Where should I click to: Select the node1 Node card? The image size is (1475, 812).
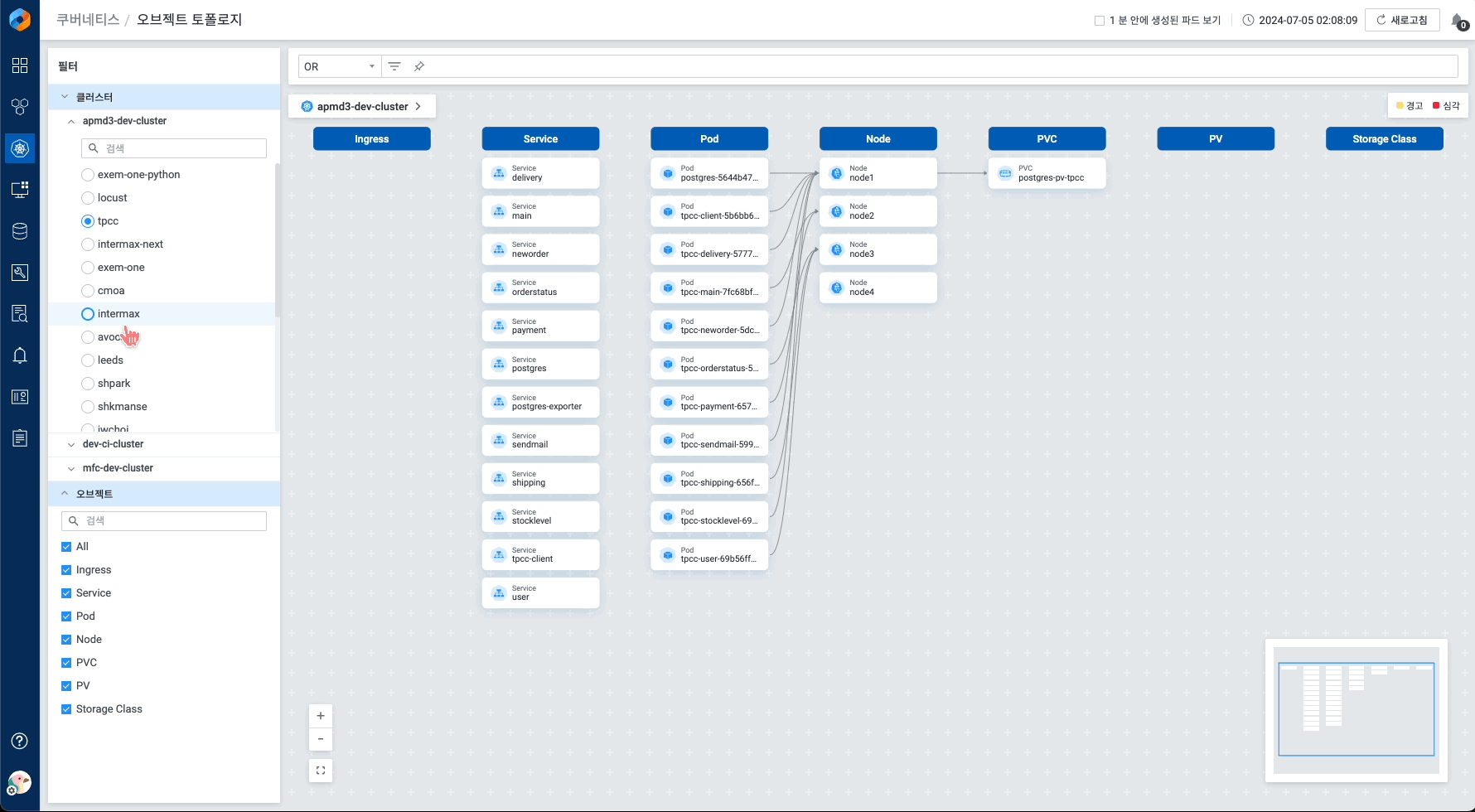click(x=878, y=173)
